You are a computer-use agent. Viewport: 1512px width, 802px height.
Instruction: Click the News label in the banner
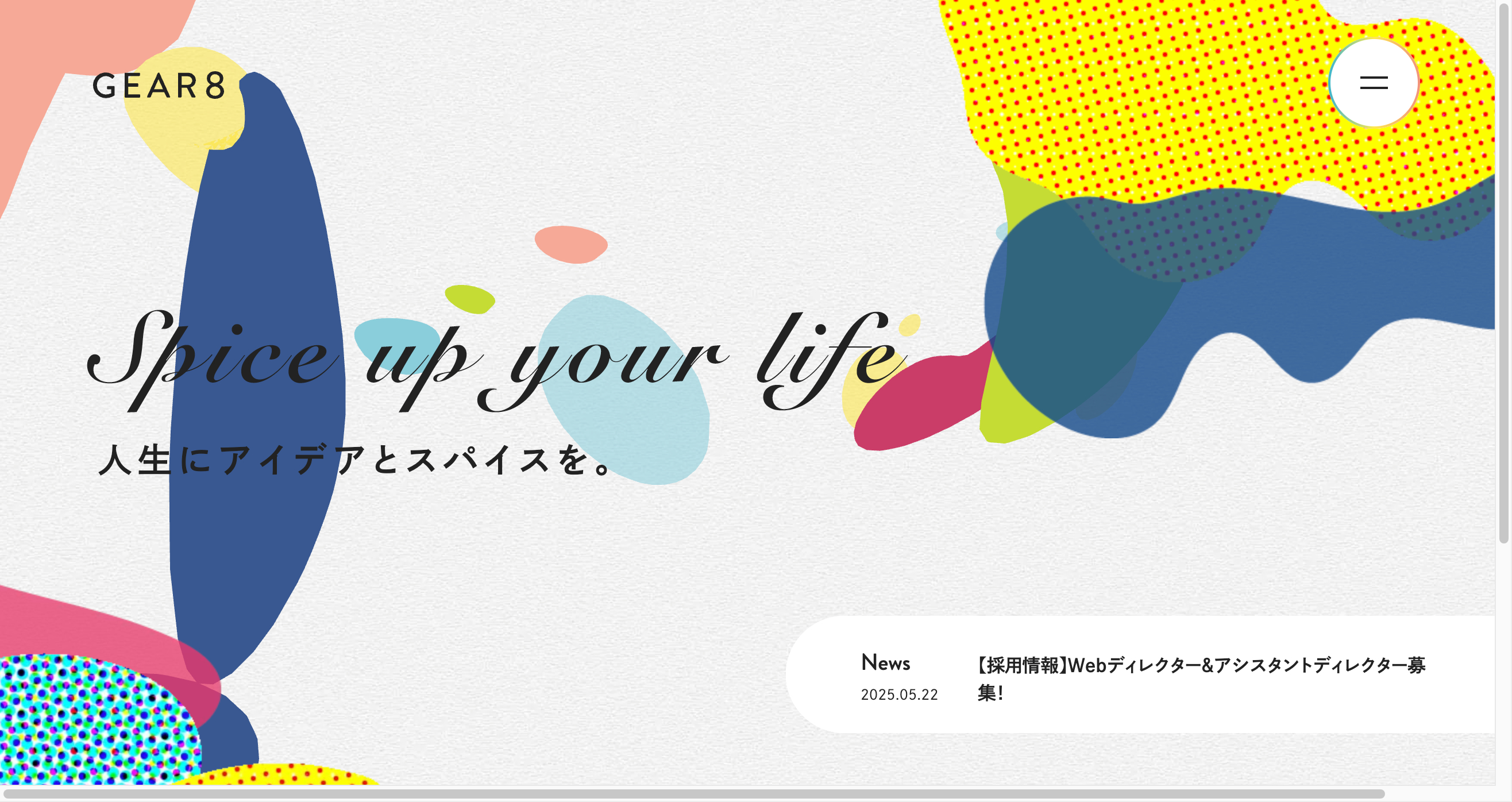885,662
